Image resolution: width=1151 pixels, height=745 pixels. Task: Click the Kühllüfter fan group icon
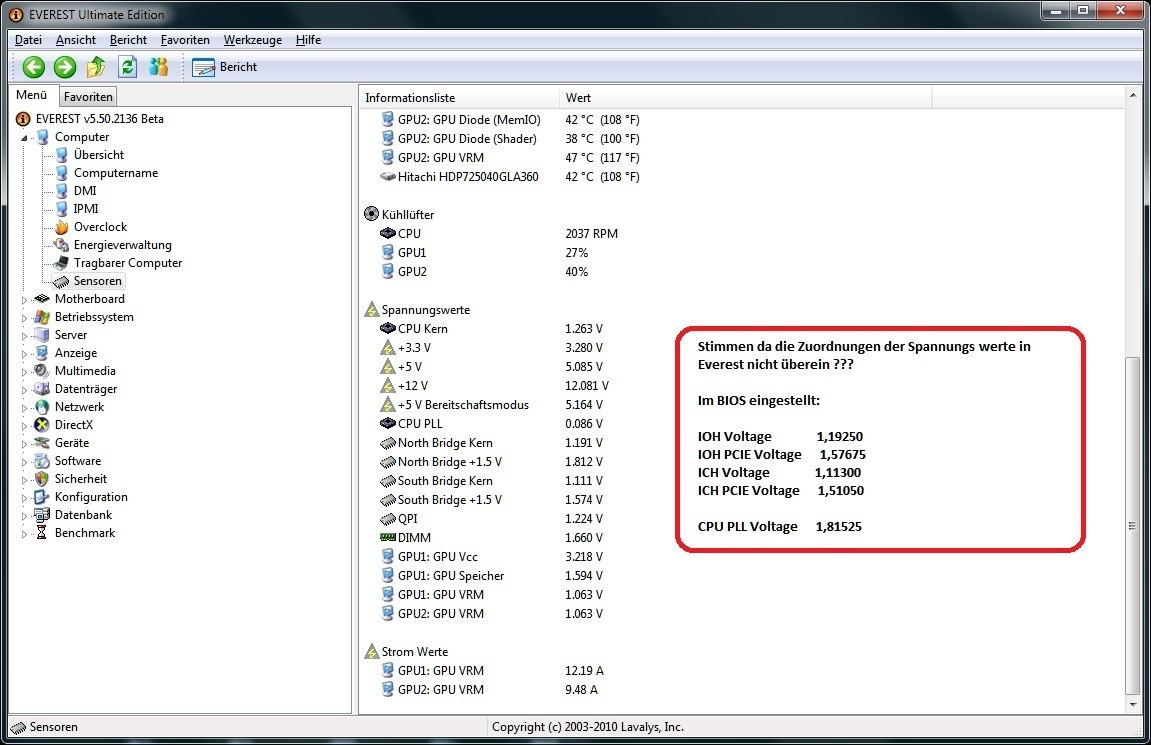(x=371, y=214)
